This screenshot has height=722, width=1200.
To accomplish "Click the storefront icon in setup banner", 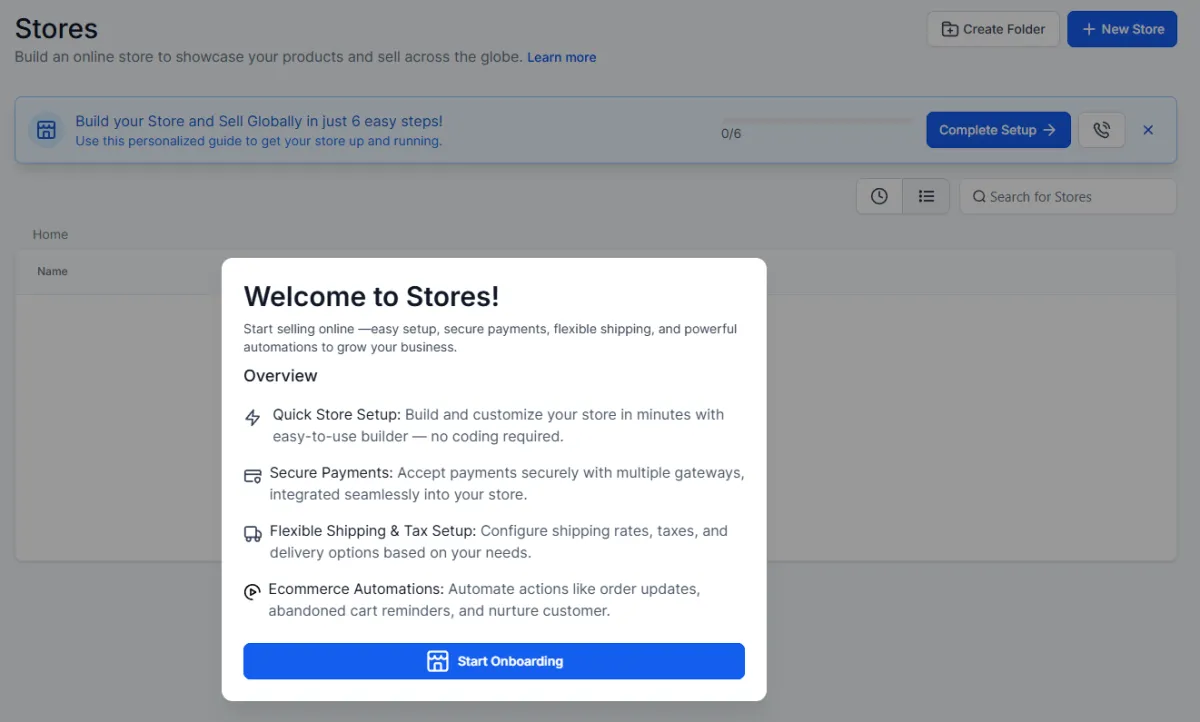I will pos(46,130).
